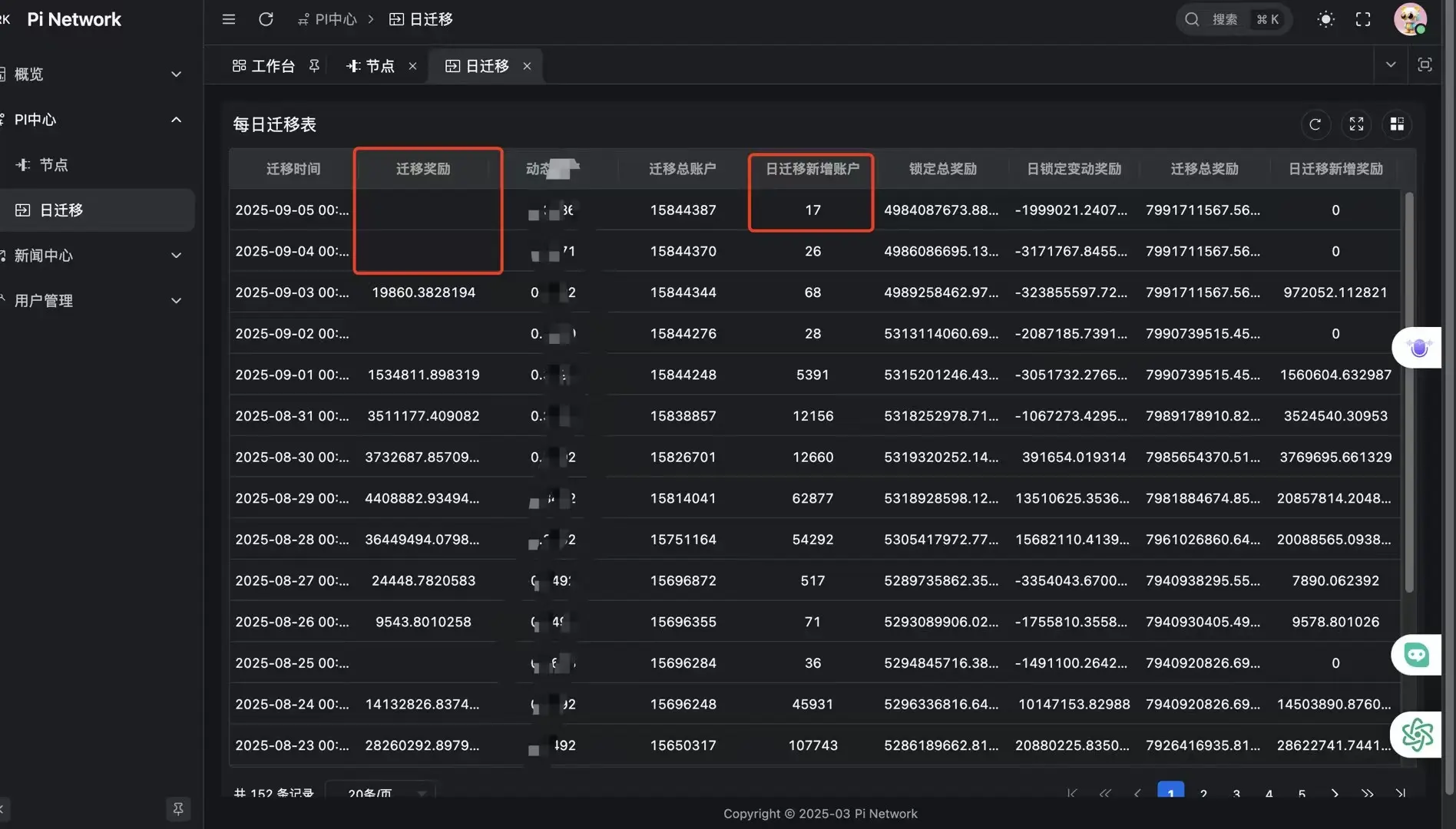Click the 日迁移新增奖励 column header
The image size is (1456, 829).
(1335, 169)
